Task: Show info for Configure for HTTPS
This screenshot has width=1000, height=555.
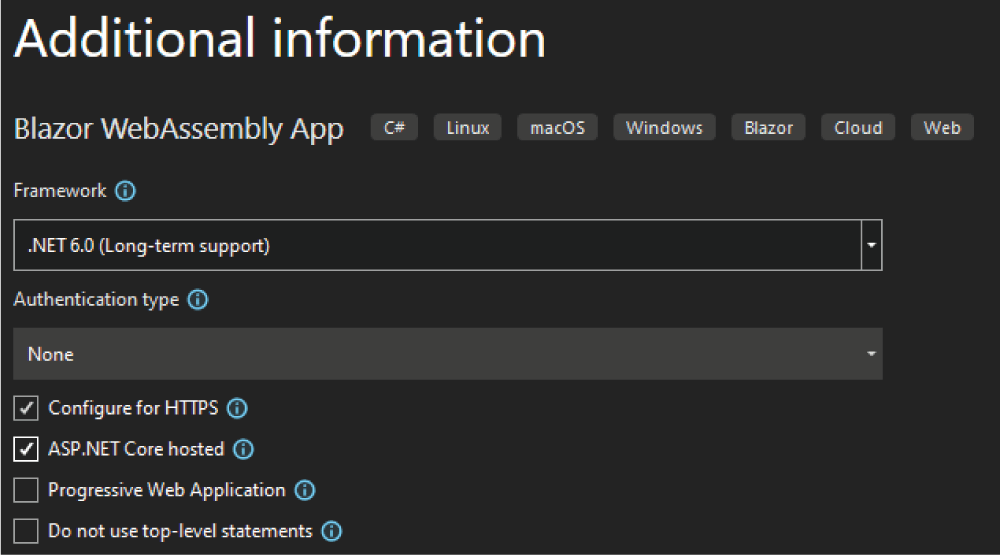Action: 237,408
